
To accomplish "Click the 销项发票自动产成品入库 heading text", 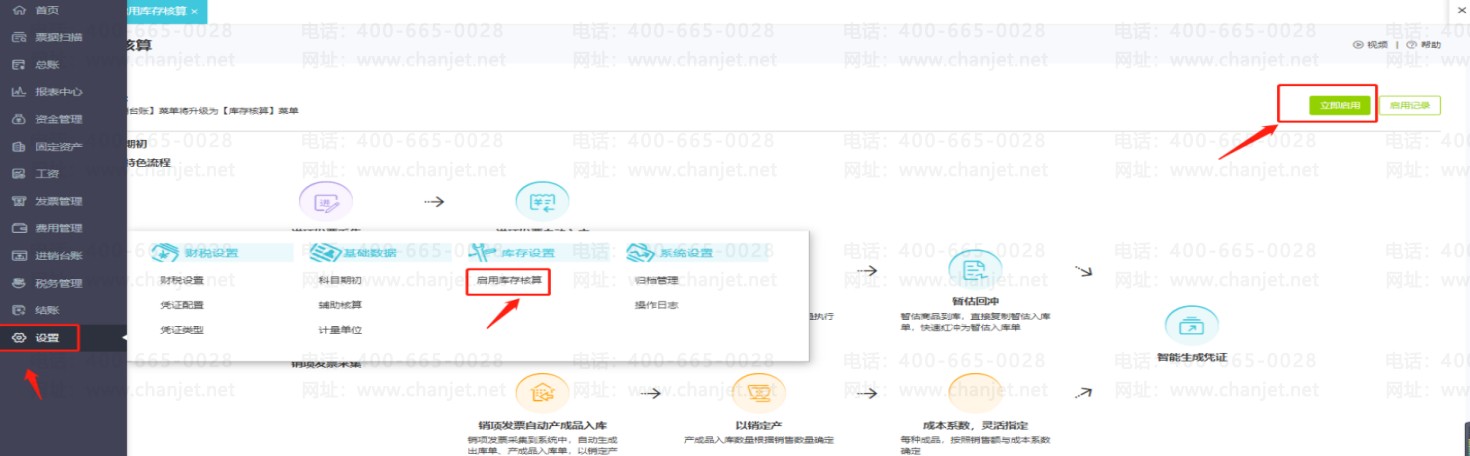I will (x=543, y=424).
